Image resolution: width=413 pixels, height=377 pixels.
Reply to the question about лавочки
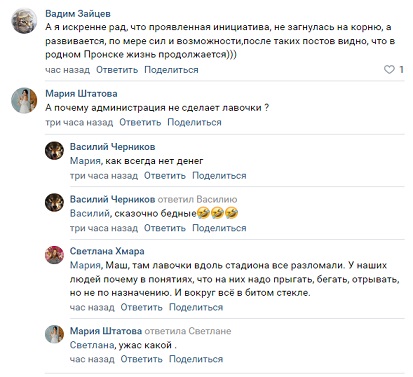coord(140,122)
